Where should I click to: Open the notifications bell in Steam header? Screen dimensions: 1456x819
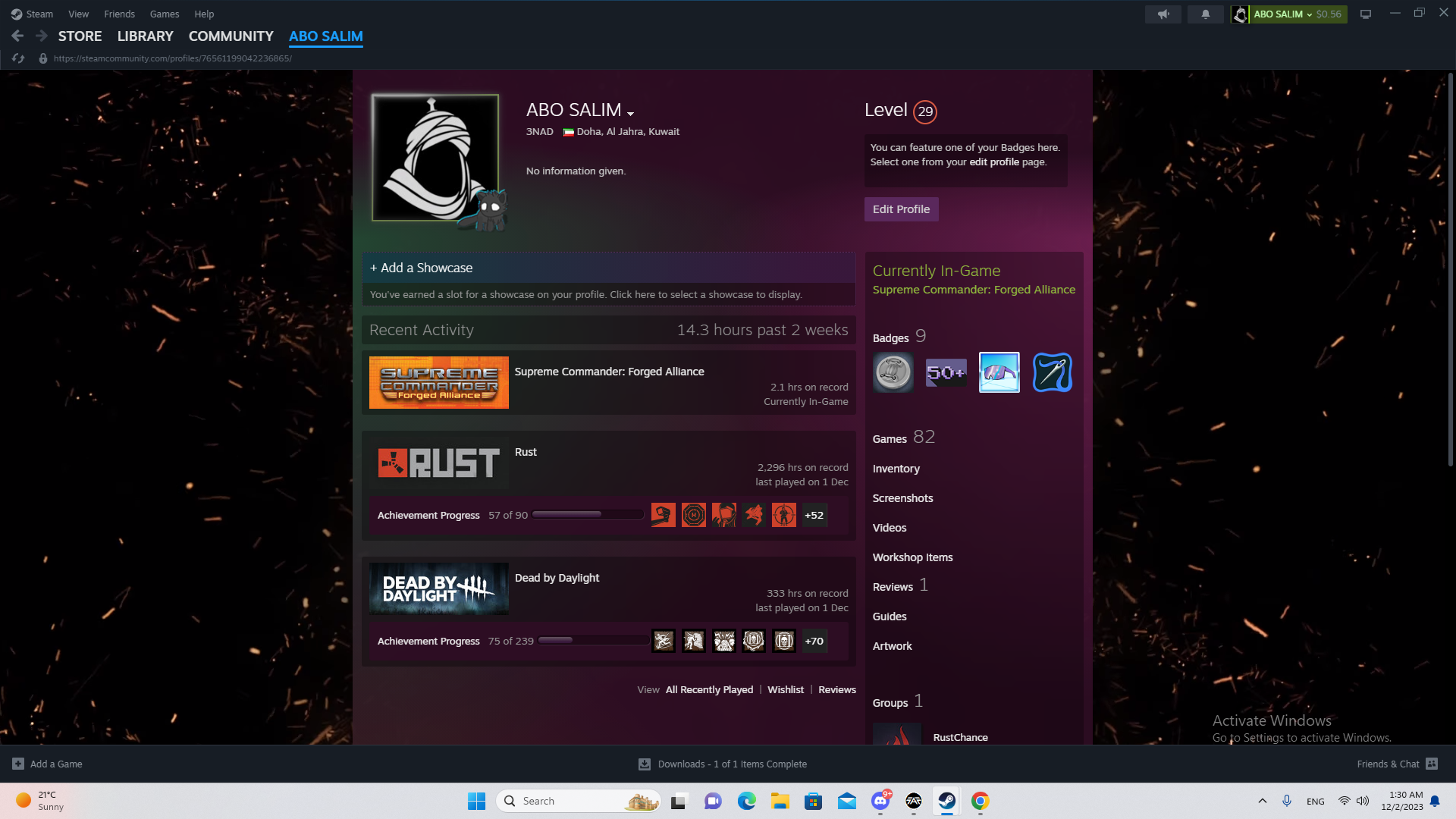(x=1206, y=14)
